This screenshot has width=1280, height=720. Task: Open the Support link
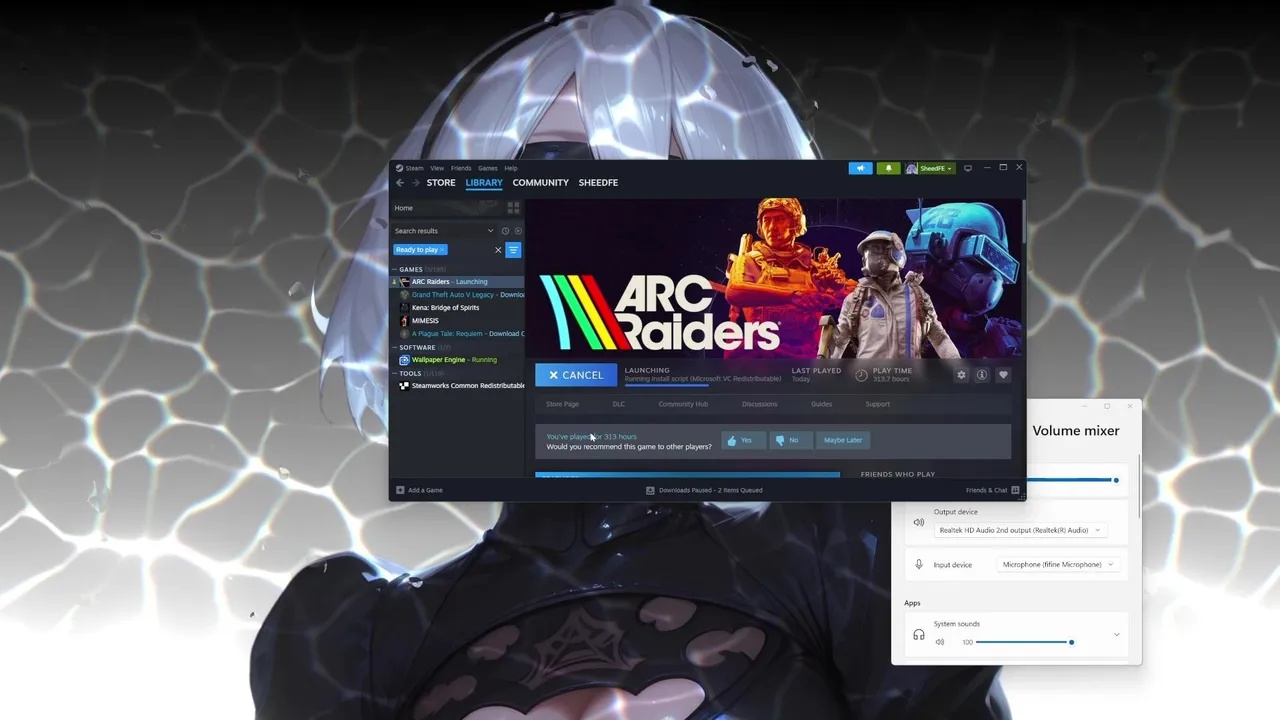coord(878,404)
